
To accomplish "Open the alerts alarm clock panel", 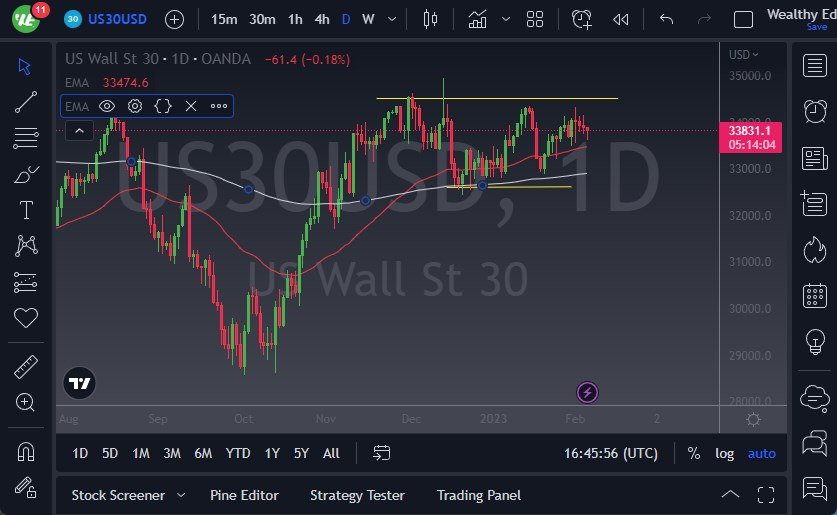I will (x=815, y=112).
